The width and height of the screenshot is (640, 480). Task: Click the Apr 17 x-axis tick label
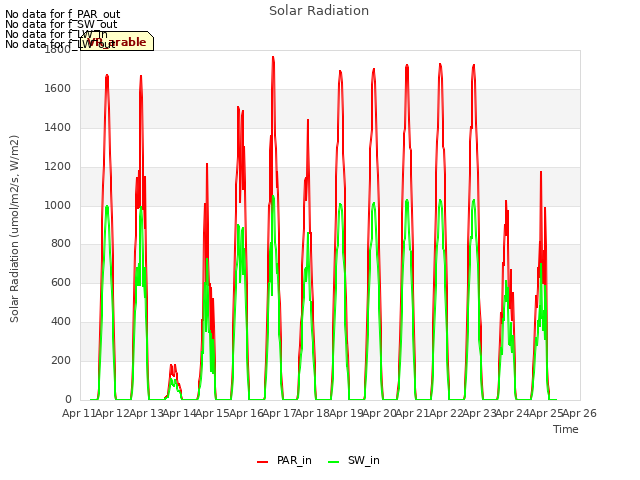point(279,413)
